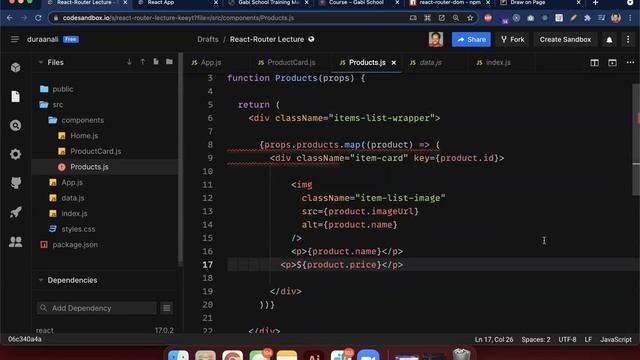640x360 pixels.
Task: Open the file explorer sidebar icon
Action: (16, 96)
